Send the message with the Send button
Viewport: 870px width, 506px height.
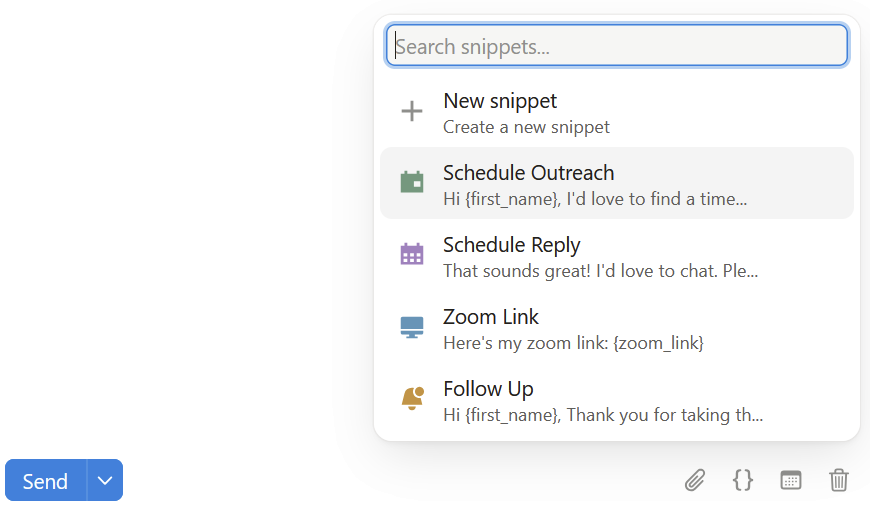pyautogui.click(x=45, y=480)
